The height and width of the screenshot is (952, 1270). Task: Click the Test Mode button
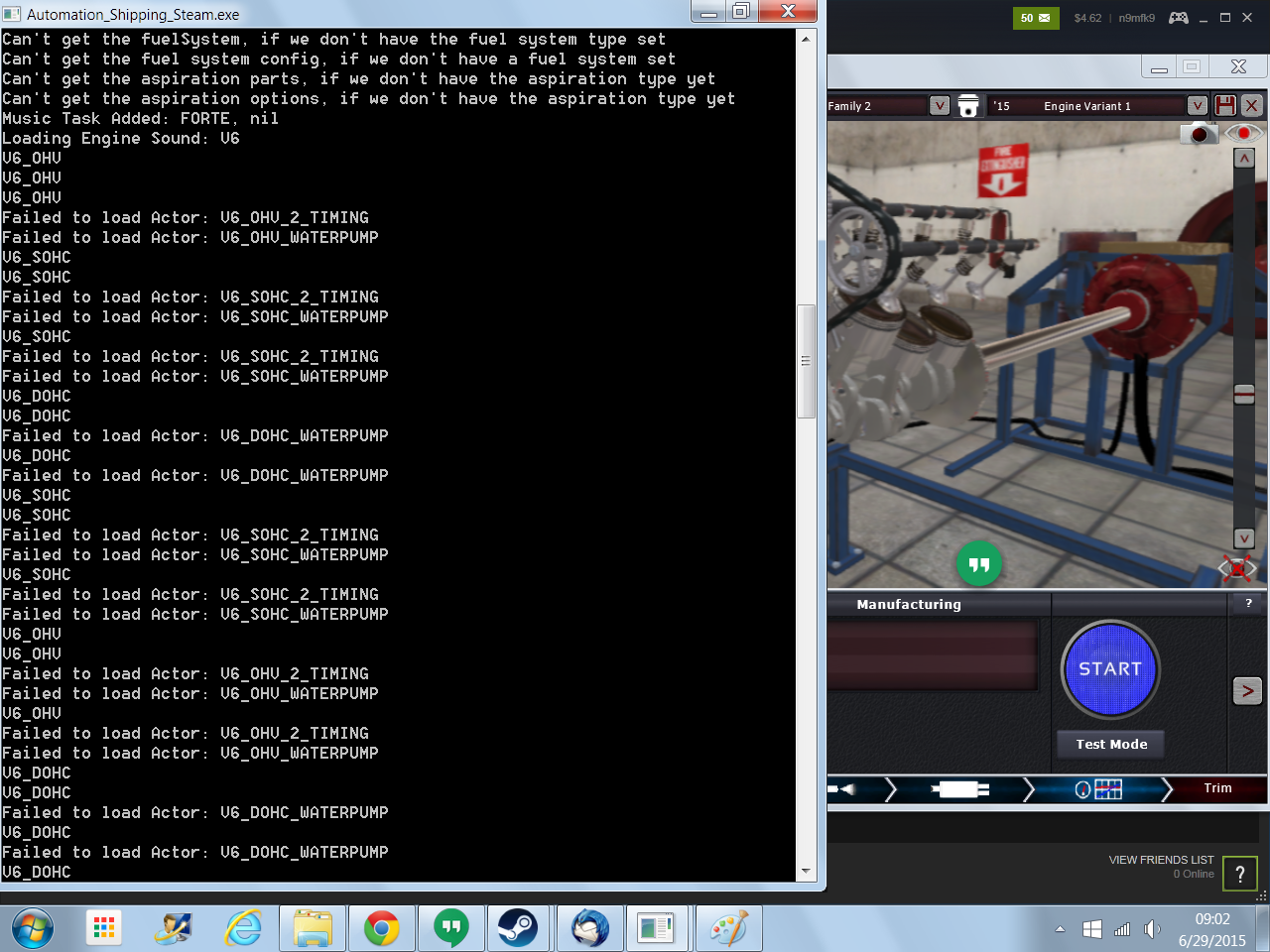coord(1111,744)
